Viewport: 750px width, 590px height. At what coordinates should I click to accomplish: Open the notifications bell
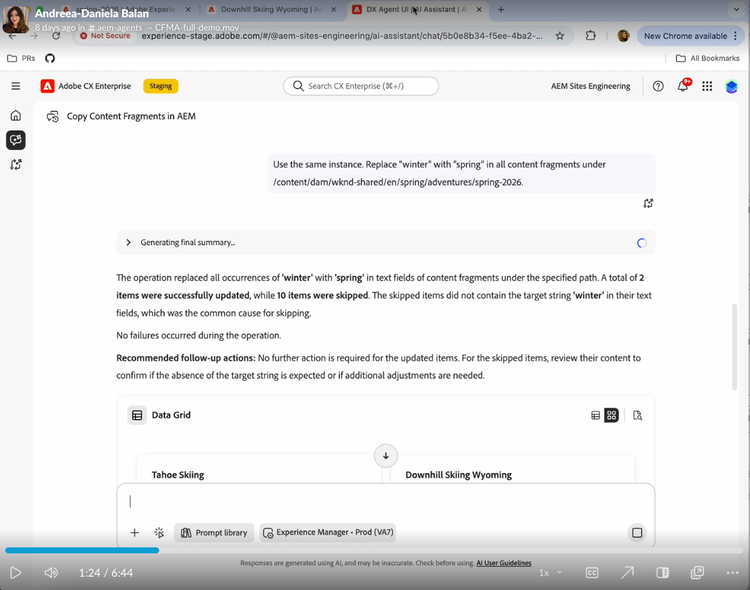pyautogui.click(x=683, y=86)
